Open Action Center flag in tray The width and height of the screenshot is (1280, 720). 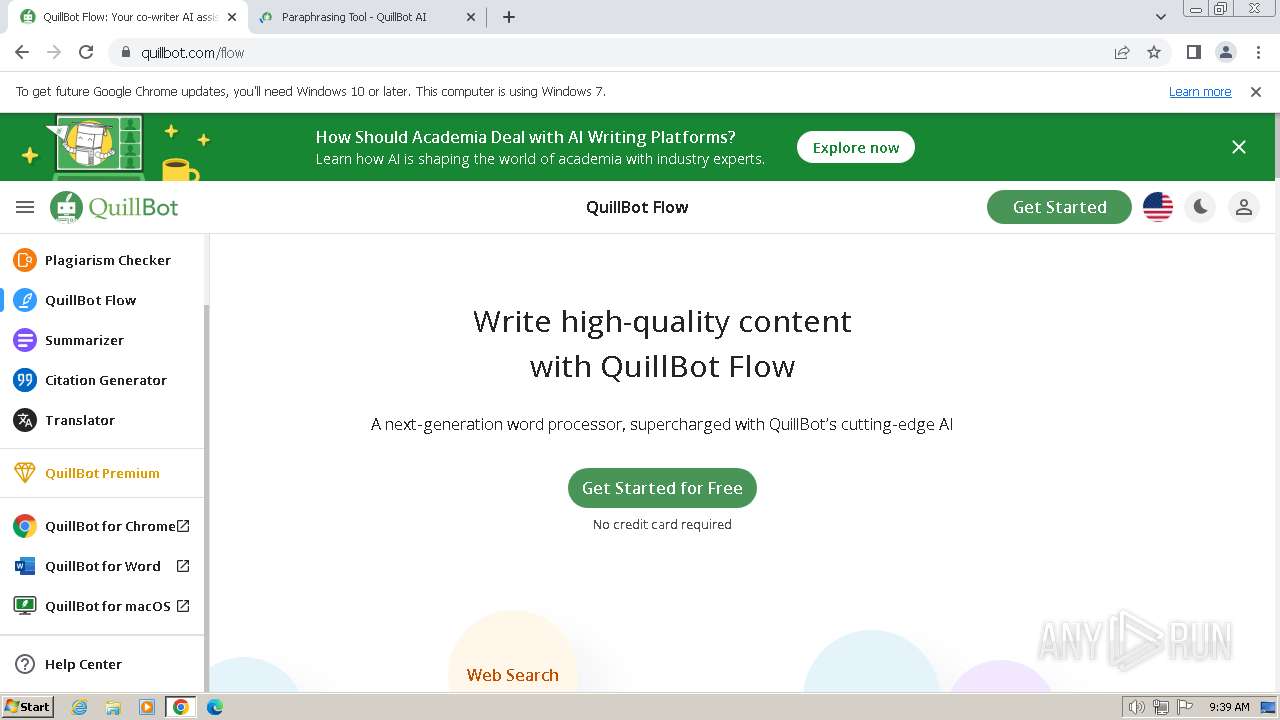pos(1185,707)
